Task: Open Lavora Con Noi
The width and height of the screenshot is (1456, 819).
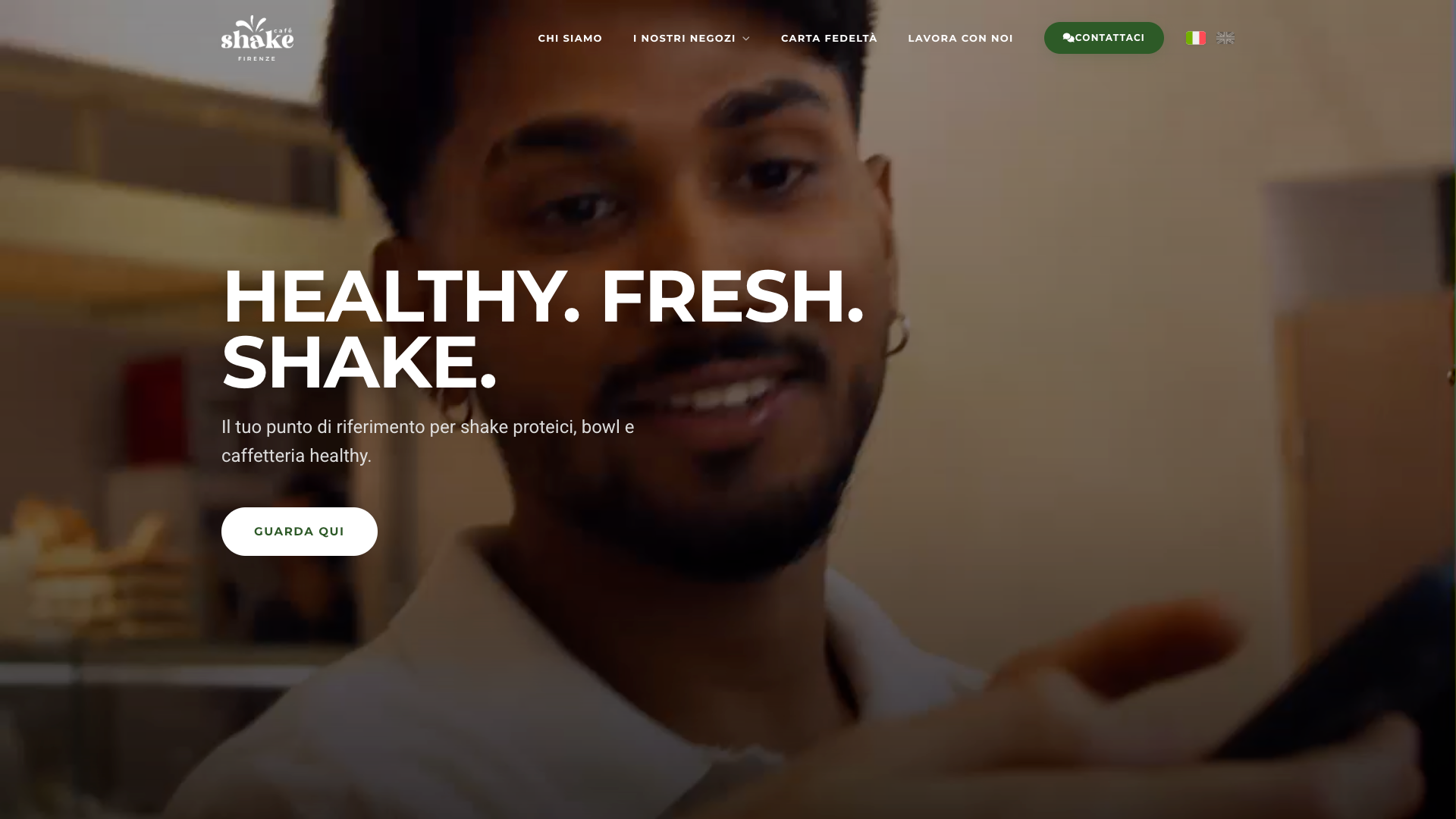Action: (x=960, y=38)
